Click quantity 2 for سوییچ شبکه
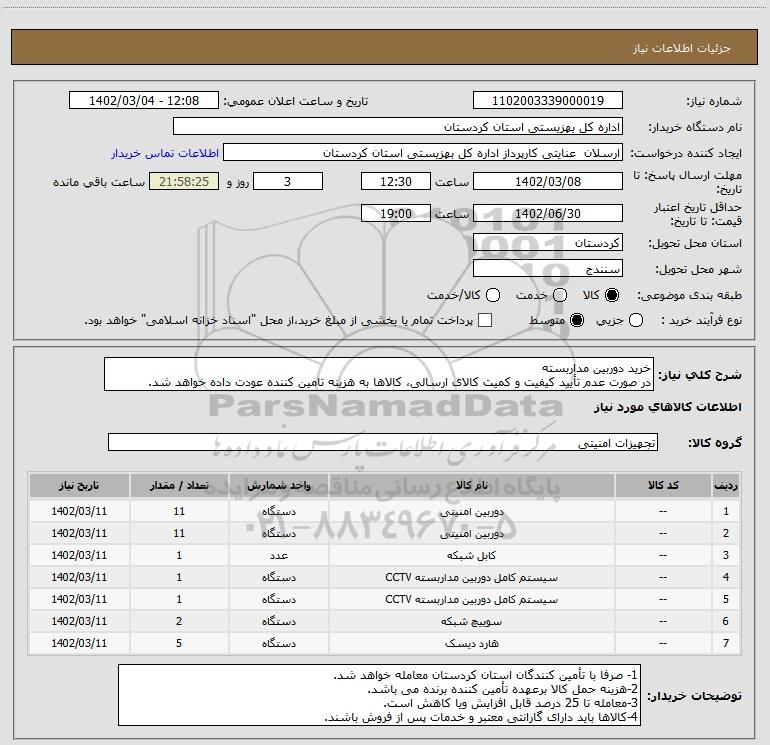This screenshot has width=770, height=745. 179,621
